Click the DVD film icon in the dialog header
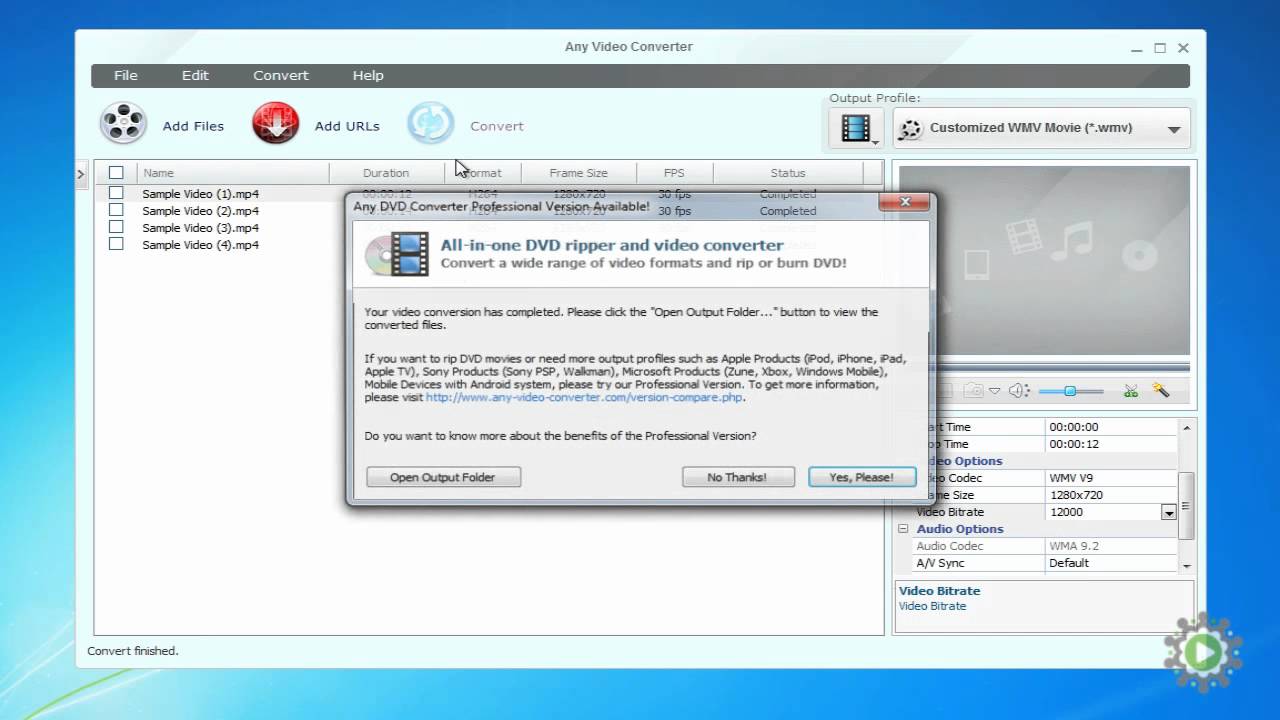The width and height of the screenshot is (1280, 720). (x=396, y=254)
